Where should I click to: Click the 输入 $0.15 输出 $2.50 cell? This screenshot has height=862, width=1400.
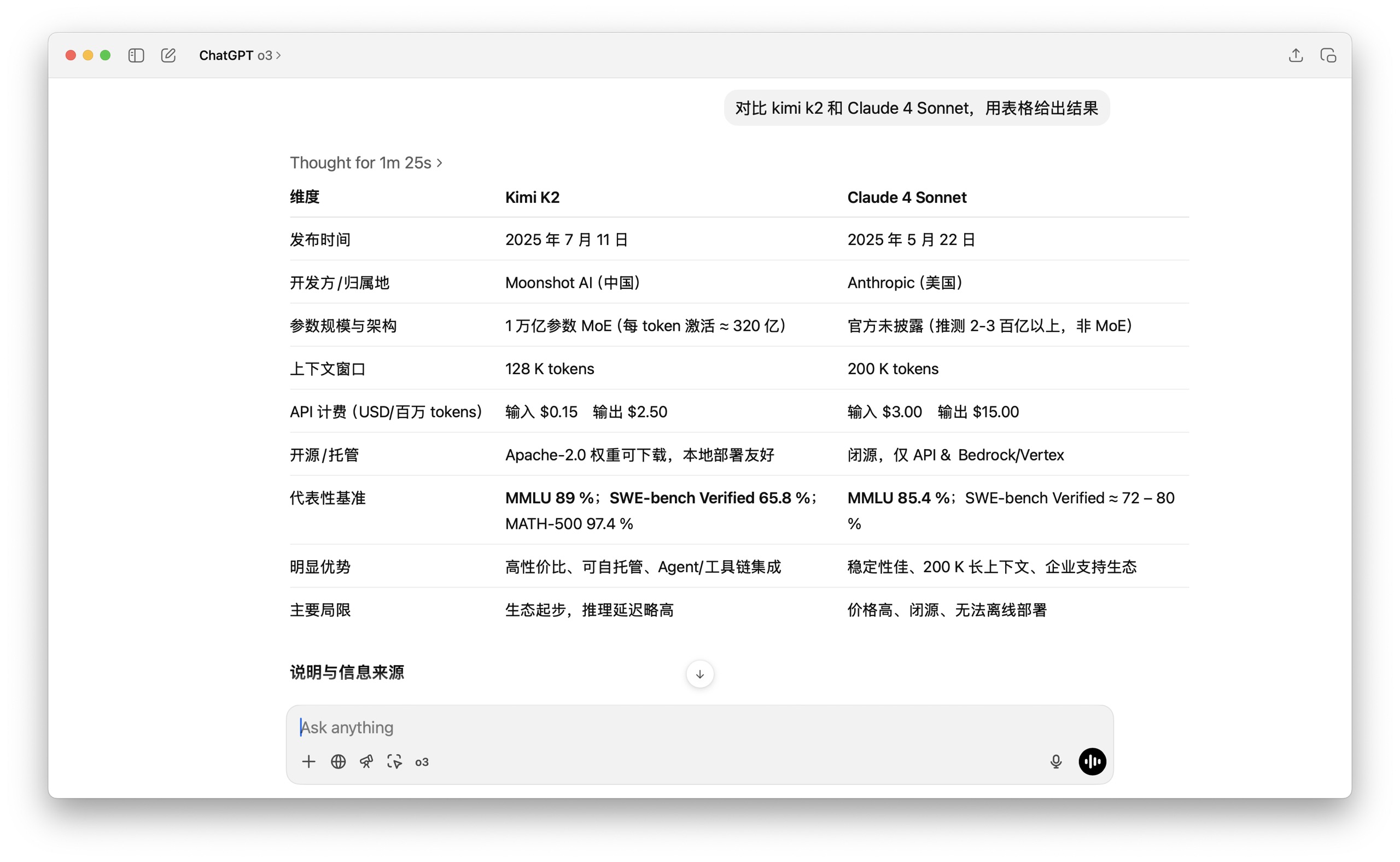click(586, 412)
